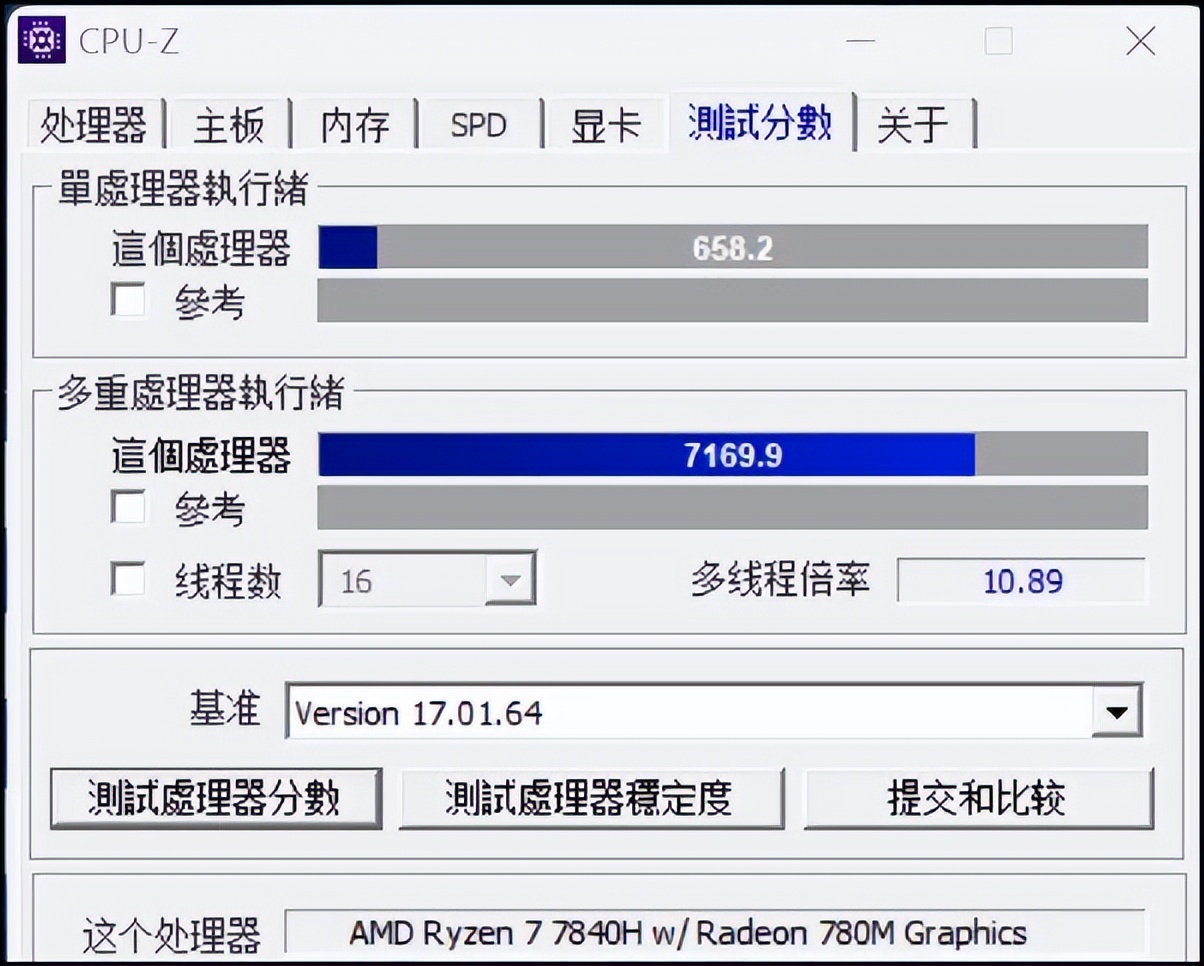Switch to the 处理器 tab
This screenshot has width=1204, height=966.
click(x=93, y=124)
